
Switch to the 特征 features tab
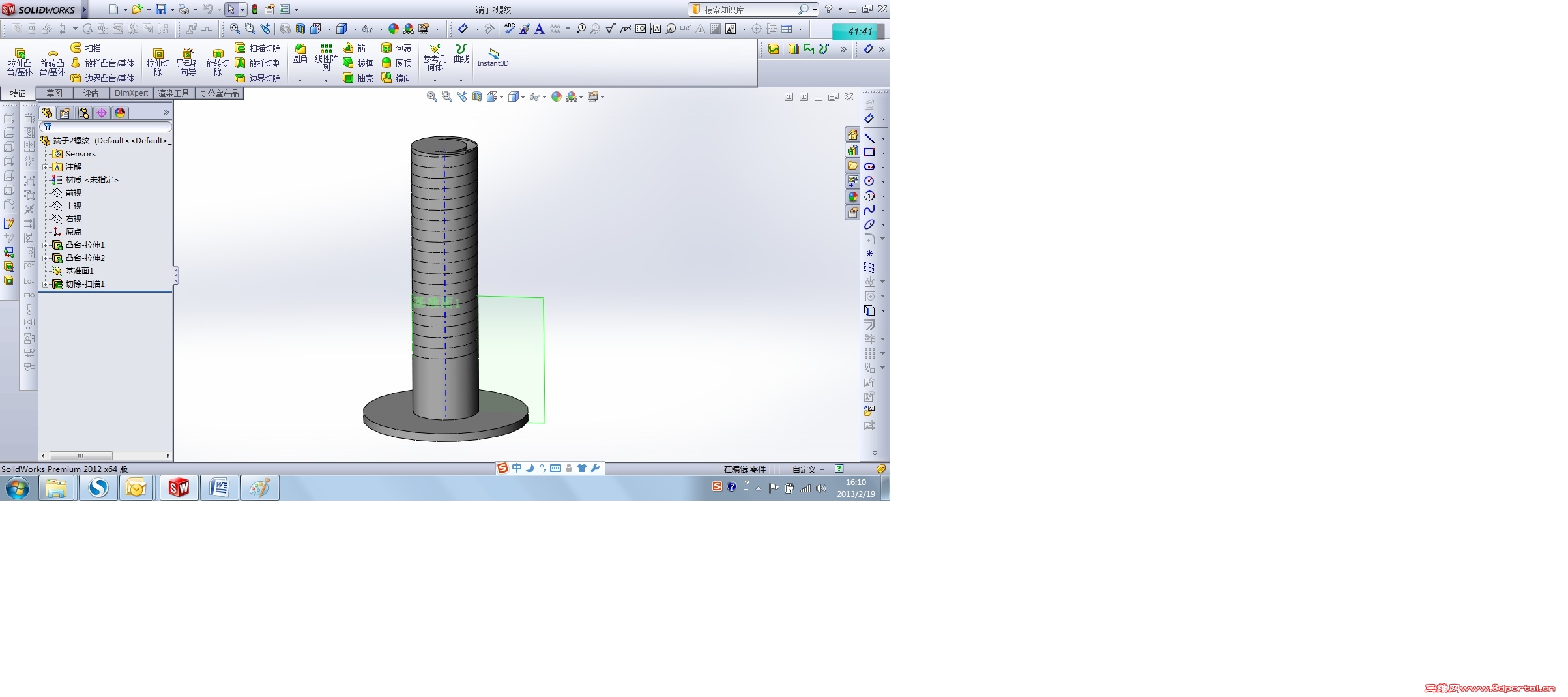coord(18,93)
